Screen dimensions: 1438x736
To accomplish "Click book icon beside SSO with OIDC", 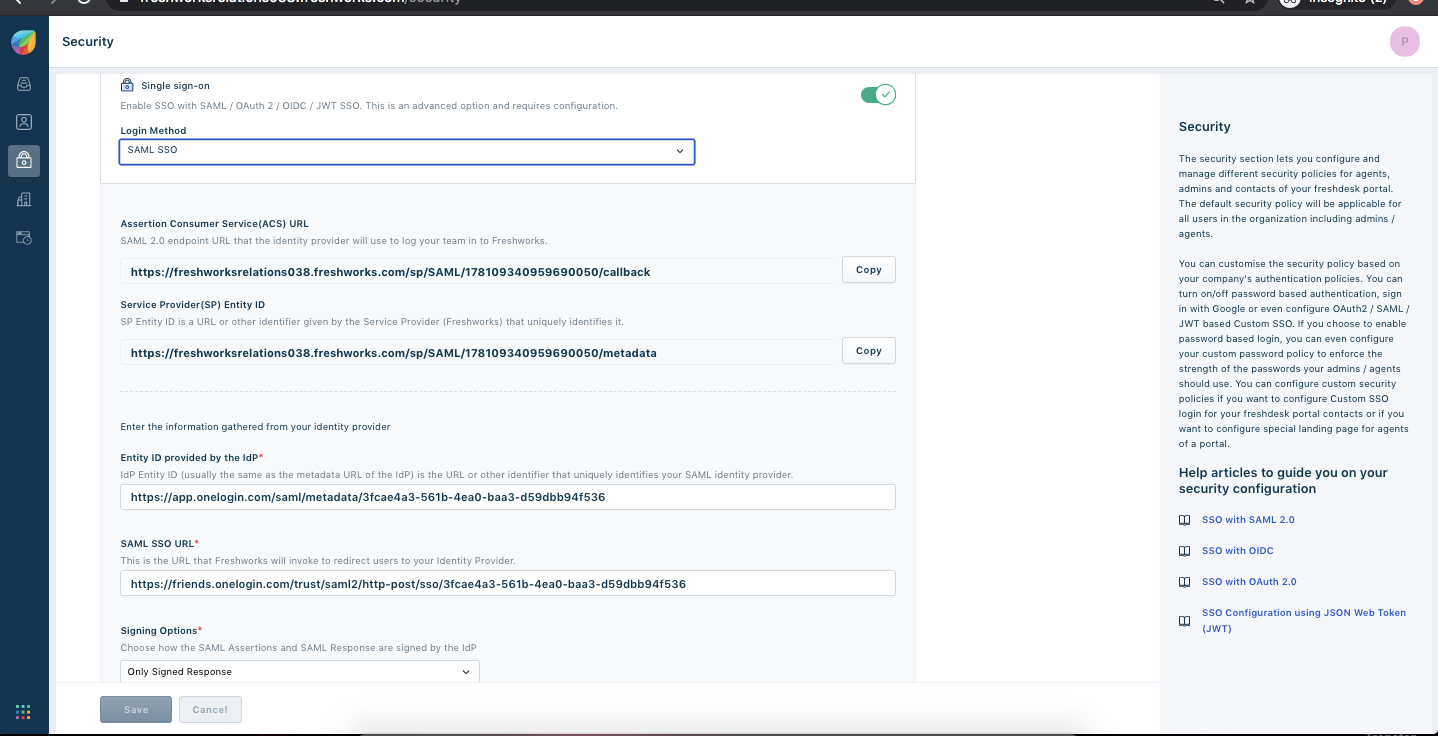I will (1184, 551).
